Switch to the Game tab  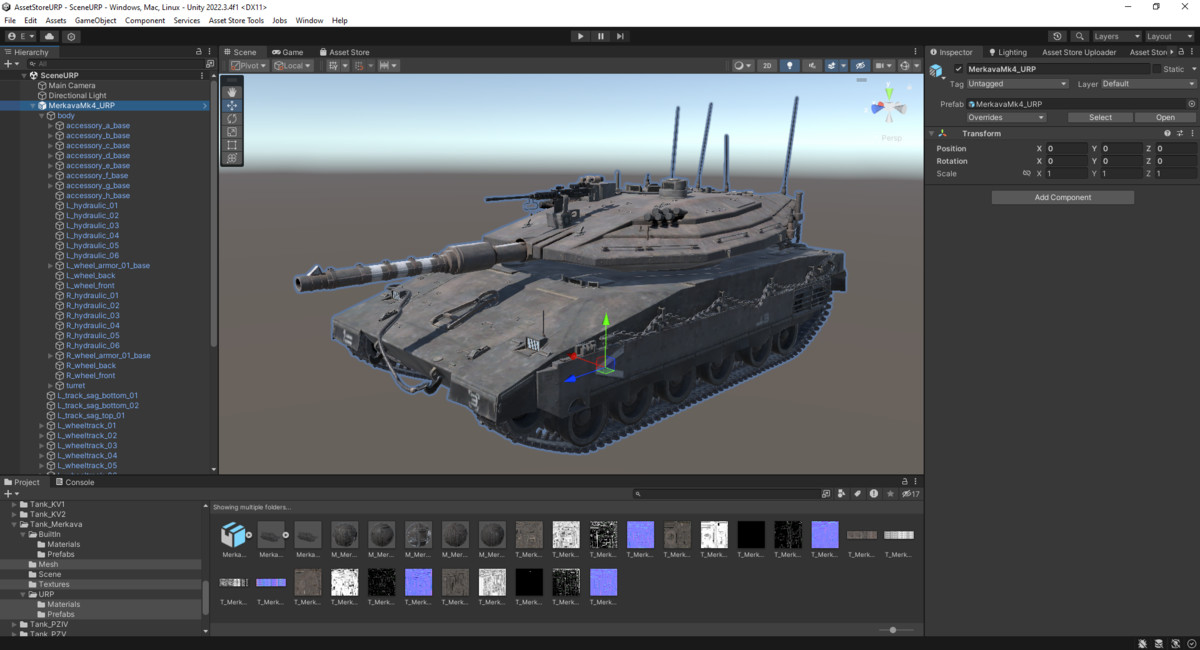tap(288, 51)
